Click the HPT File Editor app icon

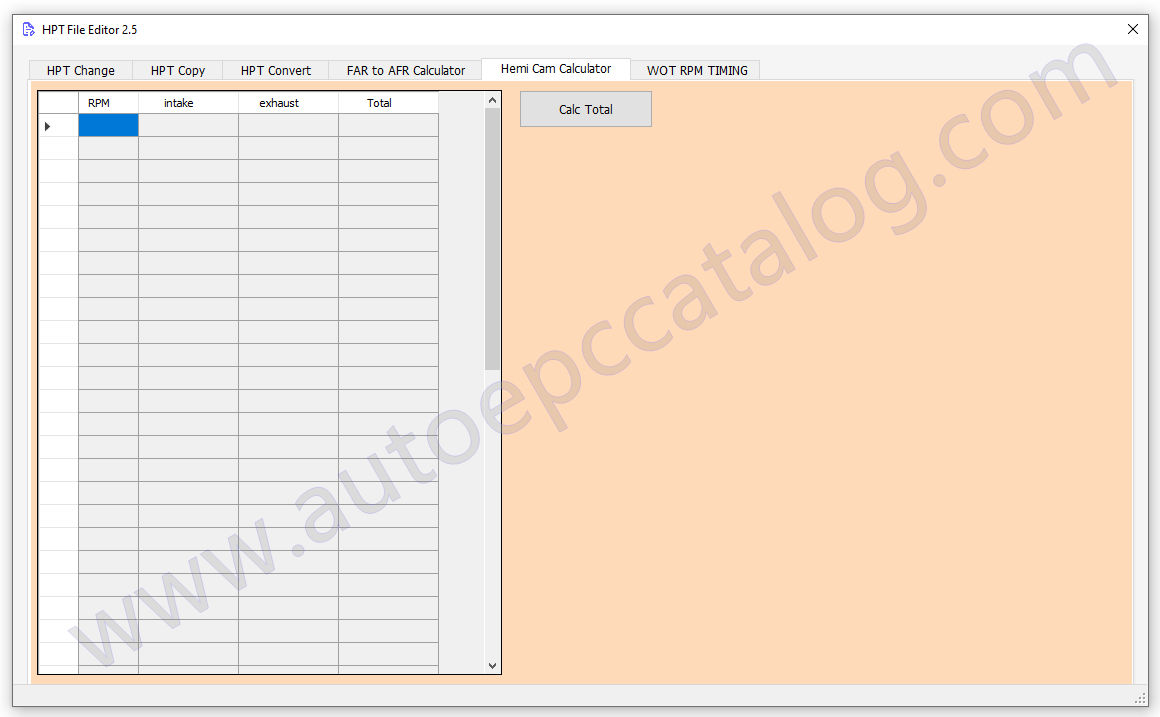tap(28, 29)
